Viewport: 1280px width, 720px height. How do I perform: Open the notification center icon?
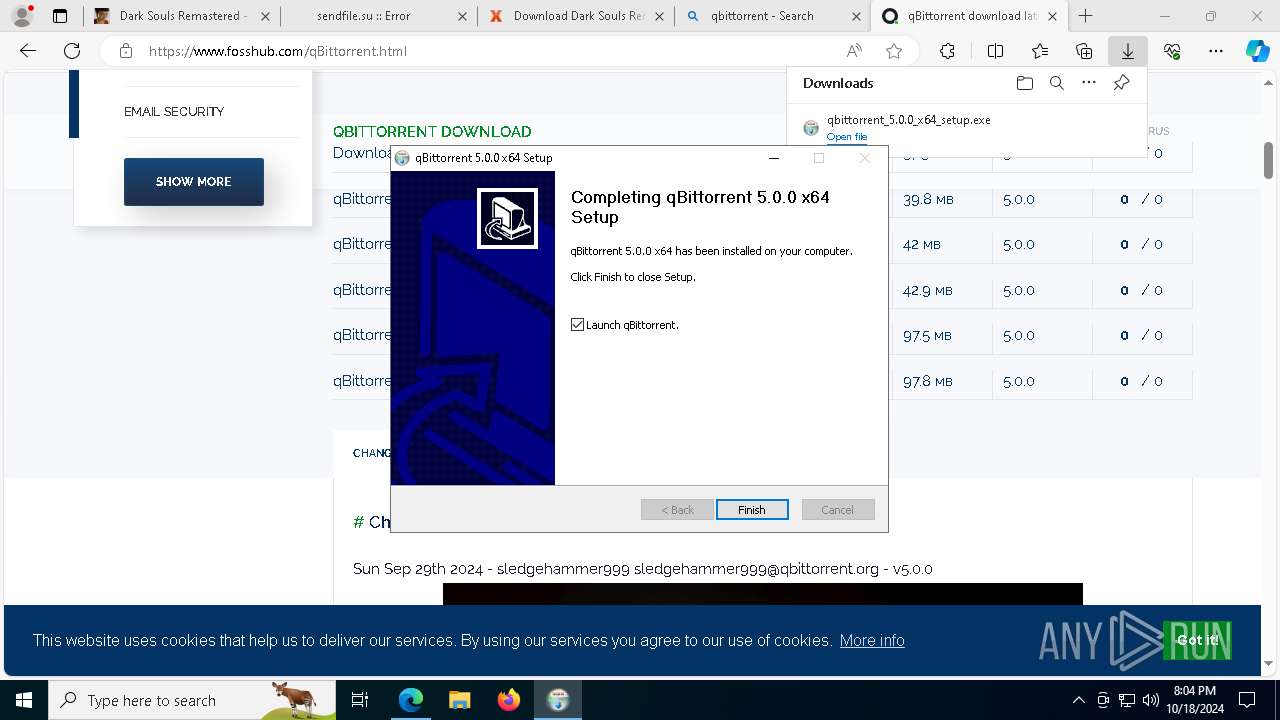[1247, 700]
